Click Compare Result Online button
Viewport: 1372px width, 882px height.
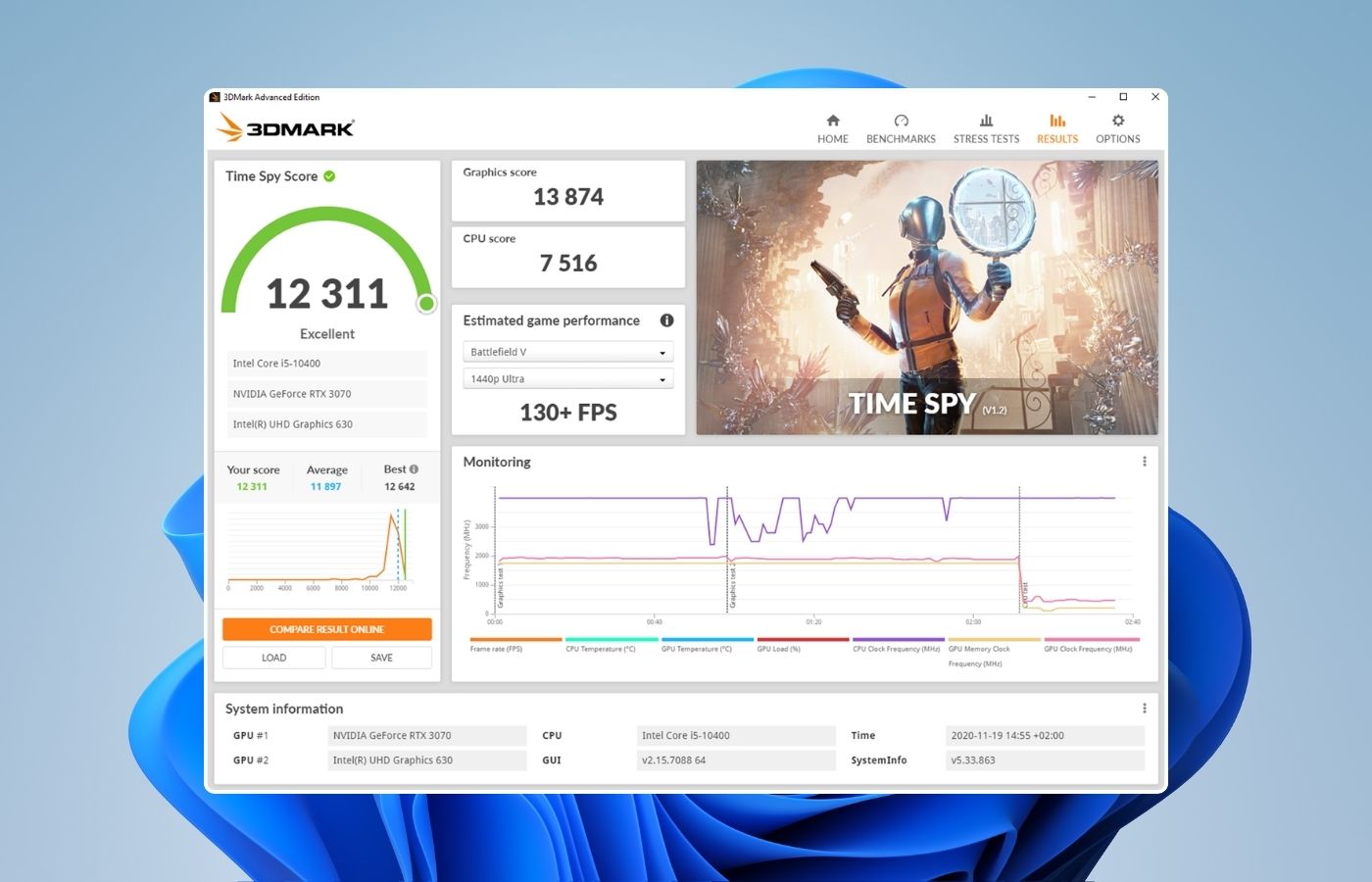click(327, 629)
